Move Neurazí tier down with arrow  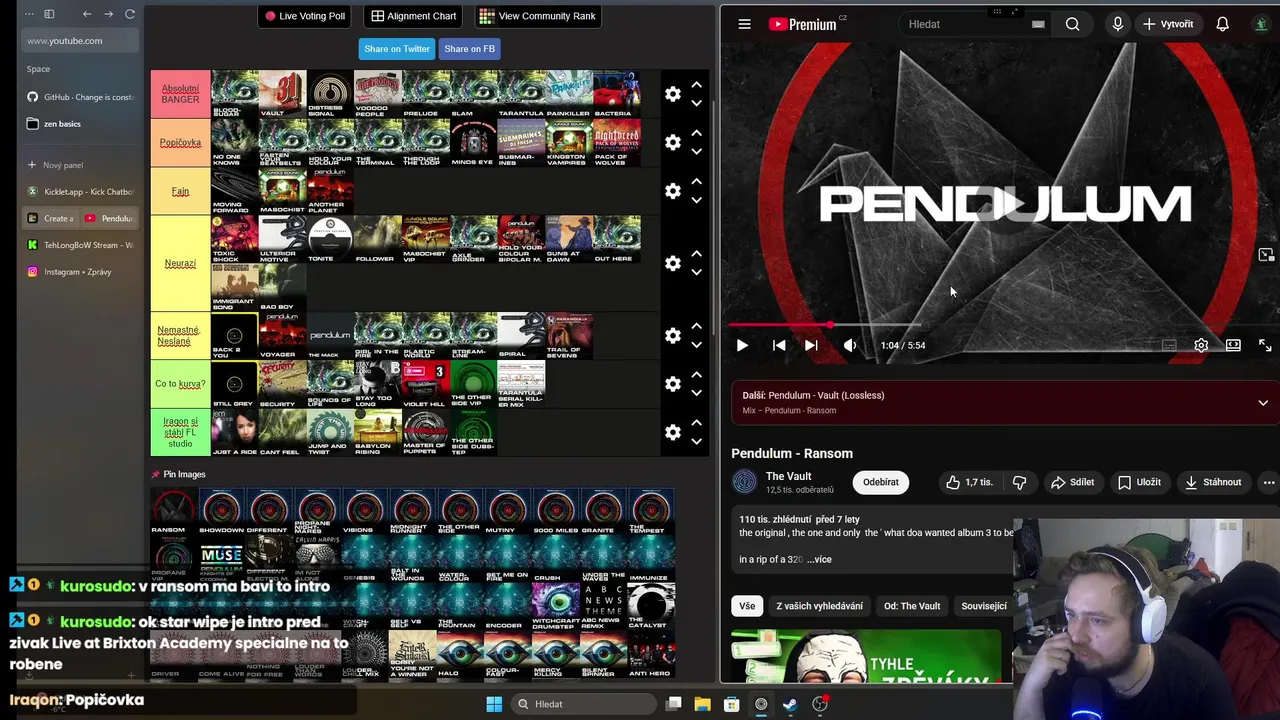click(696, 272)
